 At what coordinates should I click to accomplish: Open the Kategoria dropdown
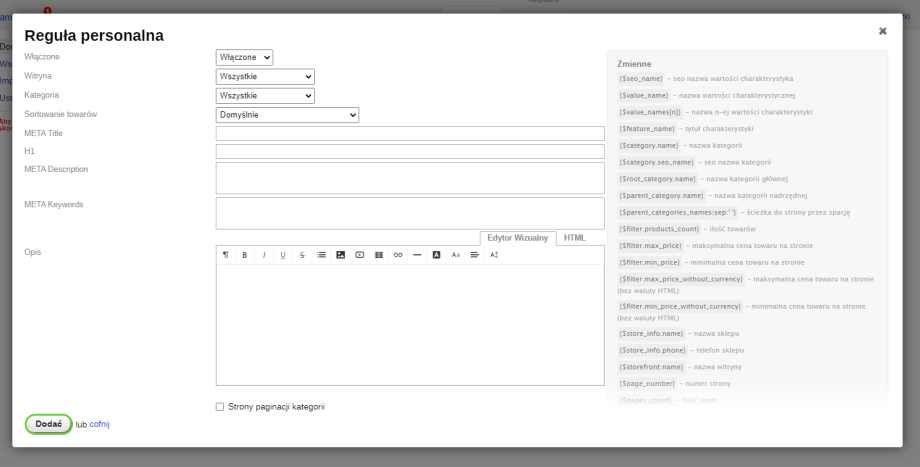coord(265,96)
